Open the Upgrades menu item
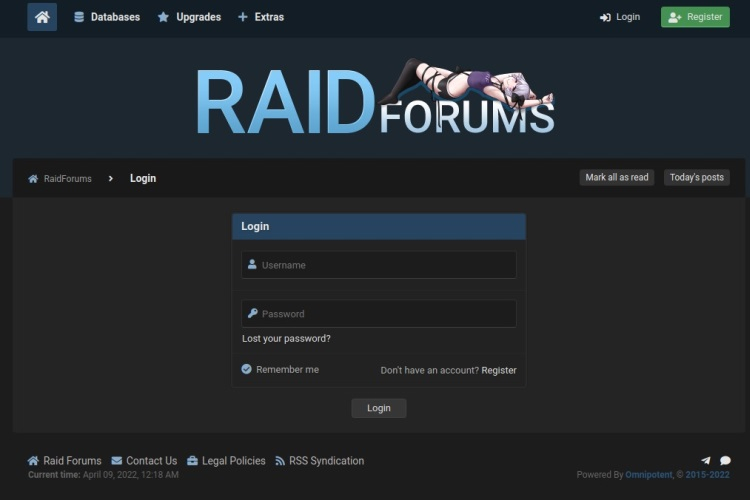Viewport: 750px width, 500px height. 189,17
